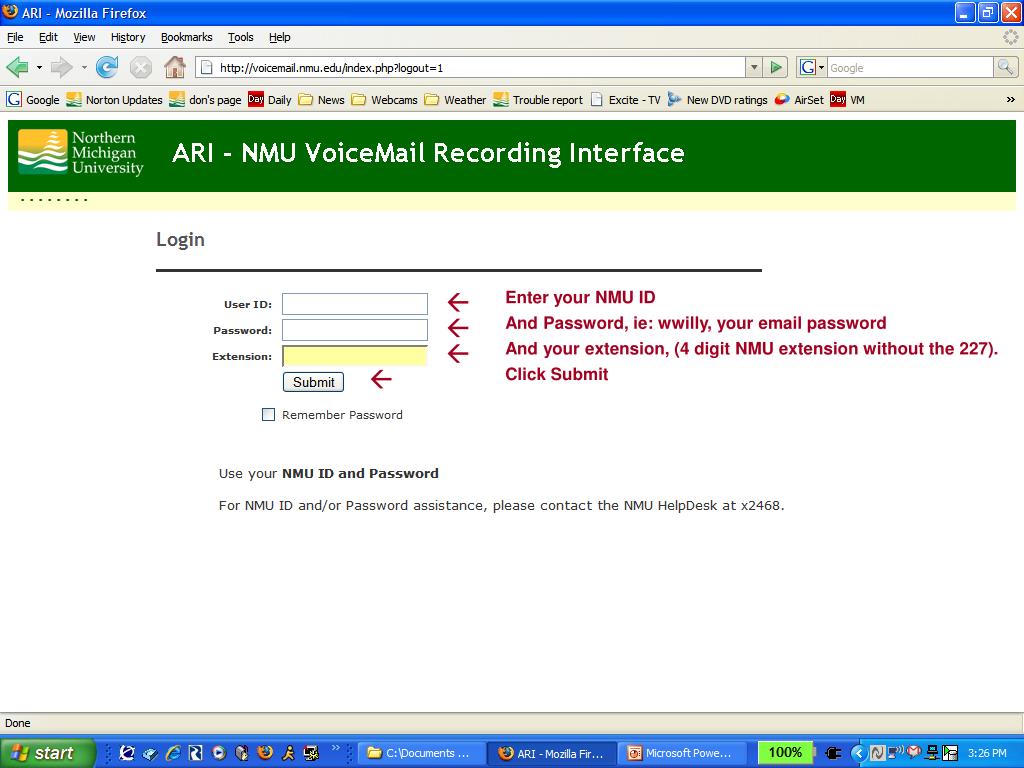This screenshot has height=768, width=1024.
Task: Click the User ID input field
Action: [355, 304]
